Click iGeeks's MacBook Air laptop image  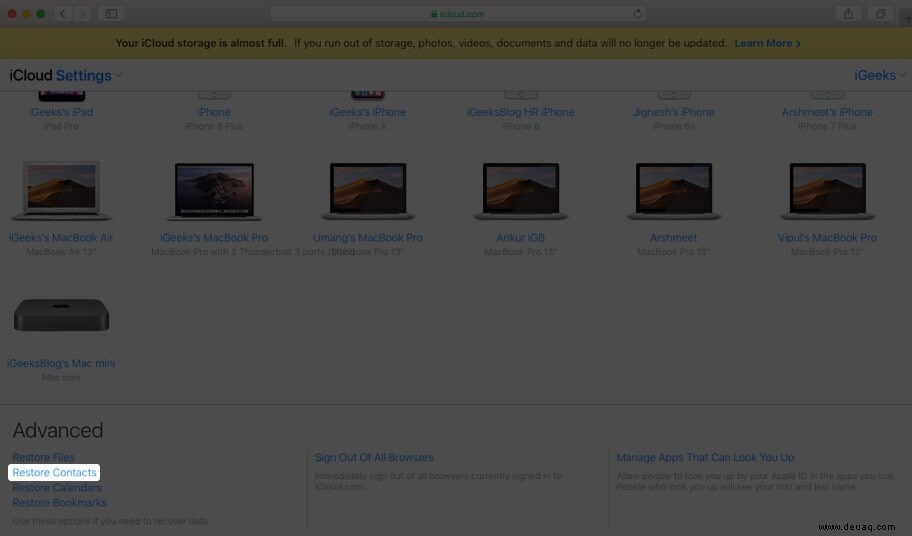click(x=61, y=191)
